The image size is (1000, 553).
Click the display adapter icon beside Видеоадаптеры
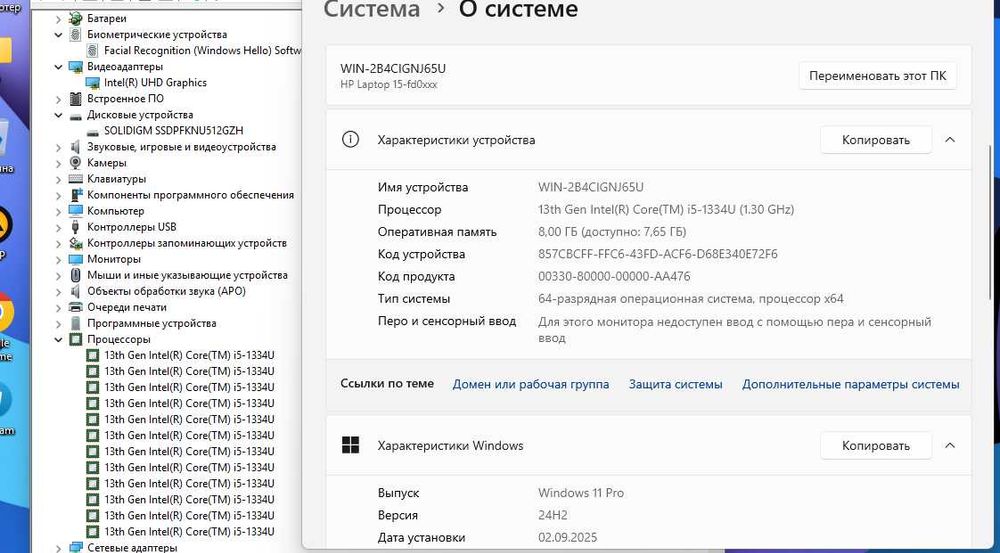[x=76, y=66]
